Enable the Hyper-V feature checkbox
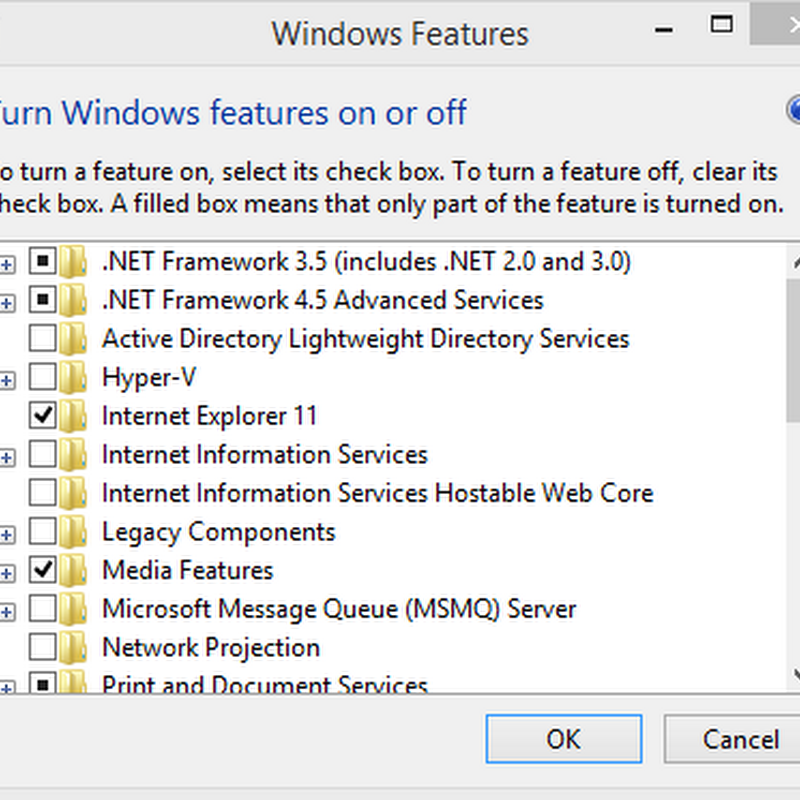Image resolution: width=800 pixels, height=800 pixels. [43, 378]
